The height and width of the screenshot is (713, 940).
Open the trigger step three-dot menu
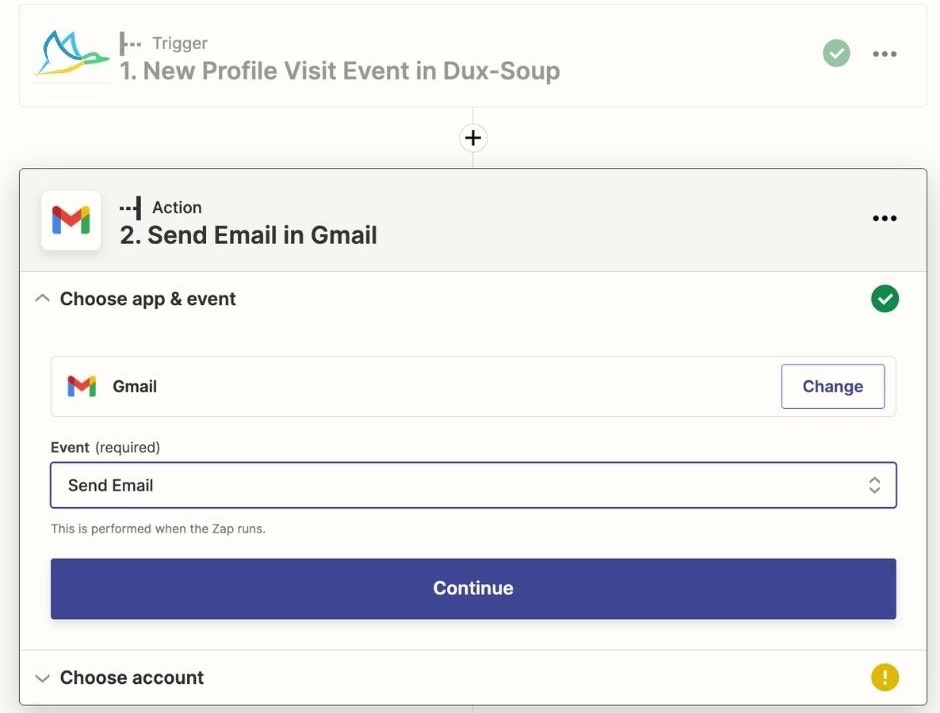pyautogui.click(x=884, y=54)
